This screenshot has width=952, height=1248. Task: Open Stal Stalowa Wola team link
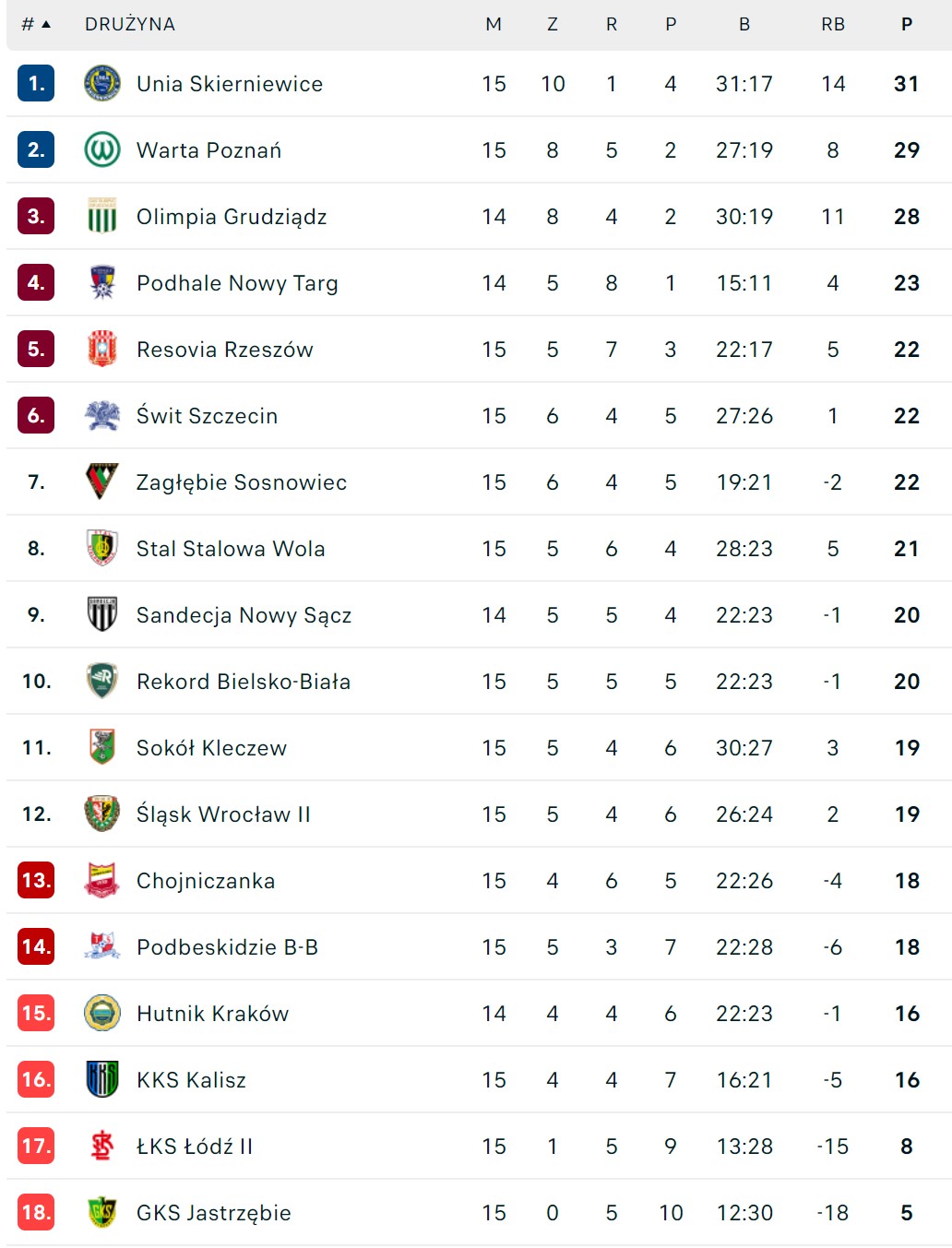click(x=231, y=549)
